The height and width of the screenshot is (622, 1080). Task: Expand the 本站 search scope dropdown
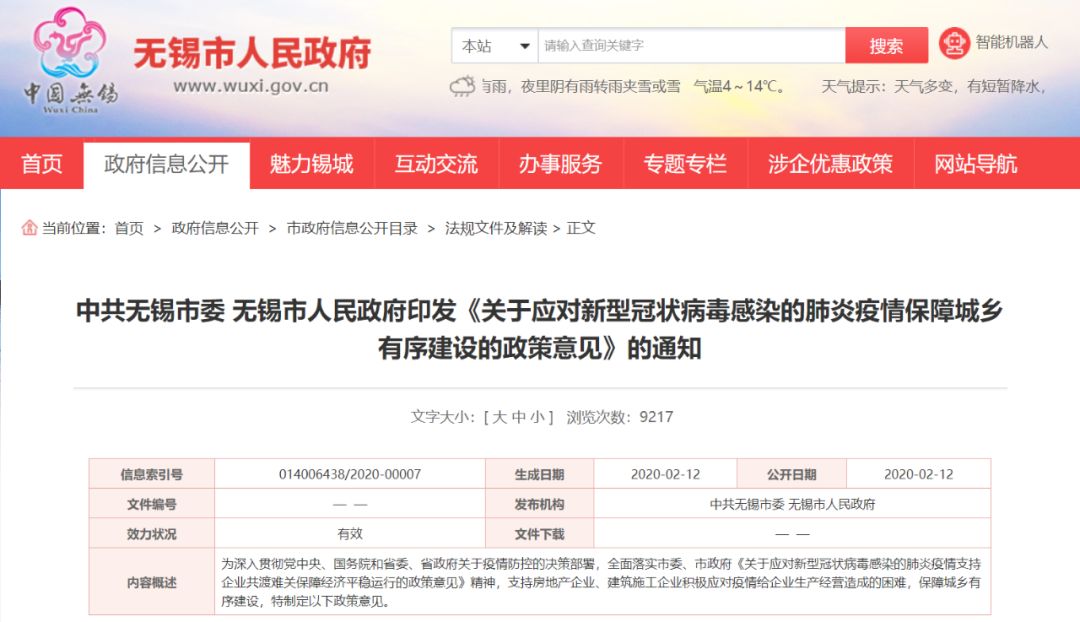click(496, 46)
